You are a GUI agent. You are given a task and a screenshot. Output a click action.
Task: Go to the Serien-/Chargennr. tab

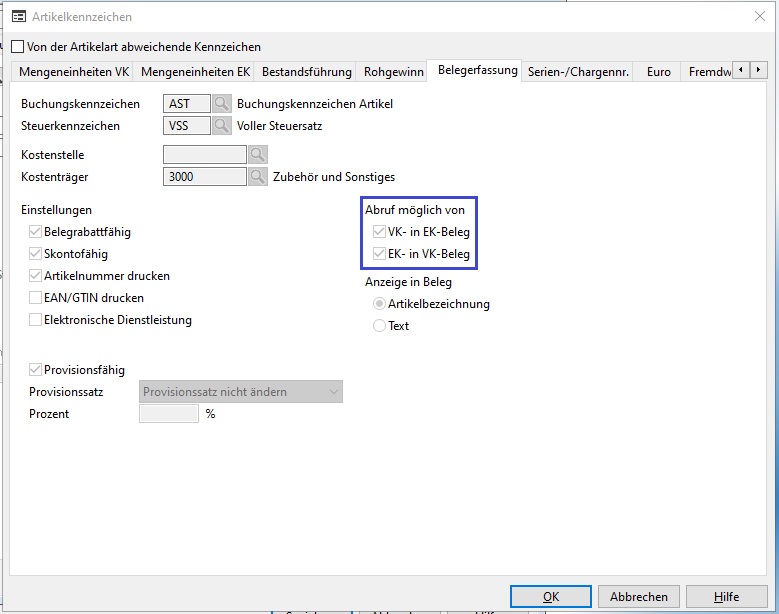click(578, 72)
